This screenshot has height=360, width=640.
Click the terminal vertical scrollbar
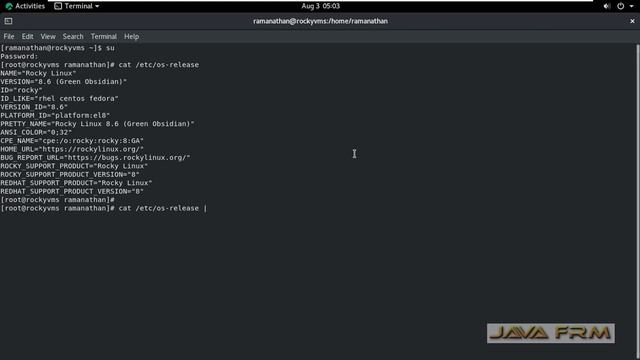(x=637, y=200)
